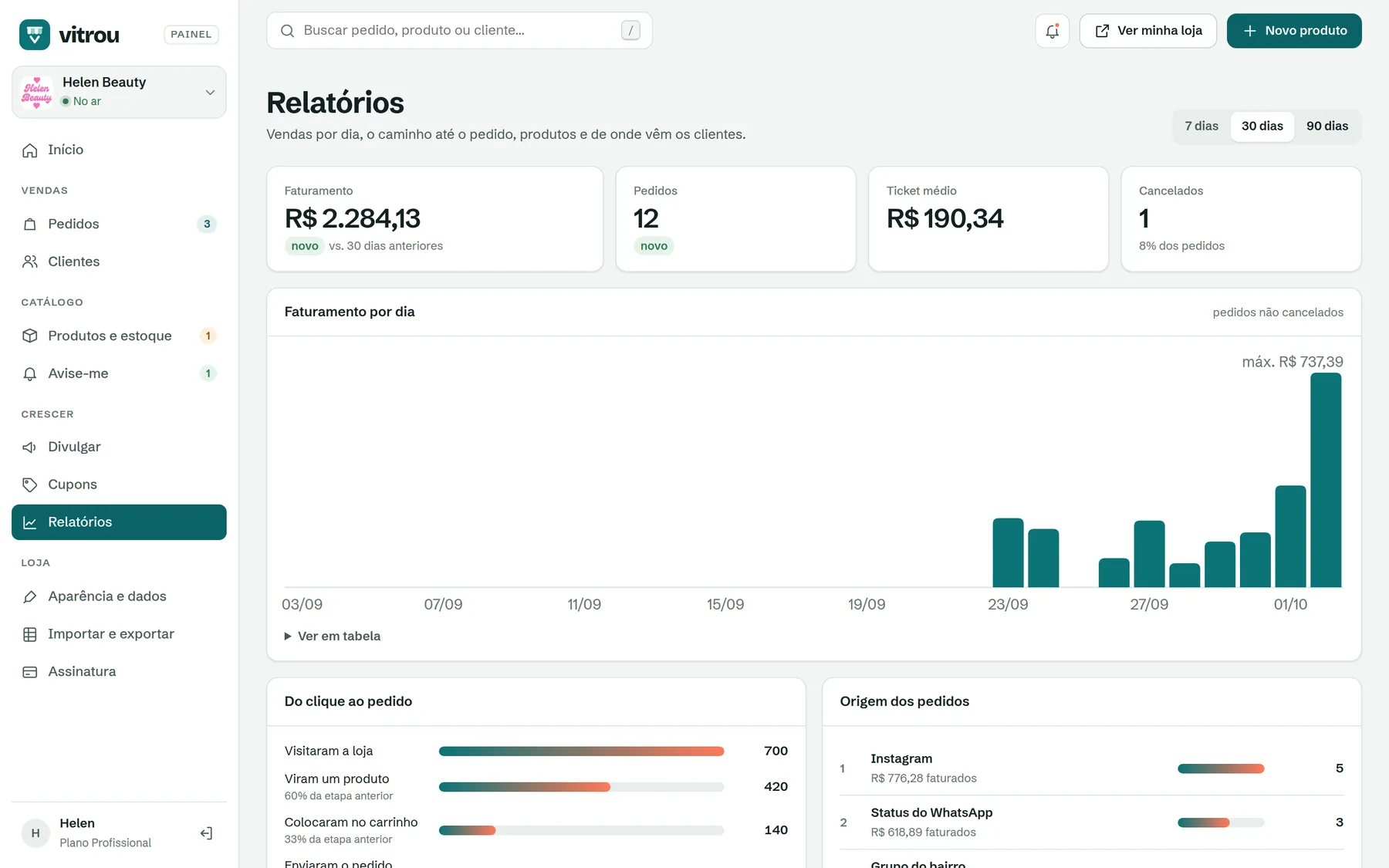Click the 'R$ 2.284,13' faturamento value
The width and height of the screenshot is (1389, 868).
click(353, 219)
